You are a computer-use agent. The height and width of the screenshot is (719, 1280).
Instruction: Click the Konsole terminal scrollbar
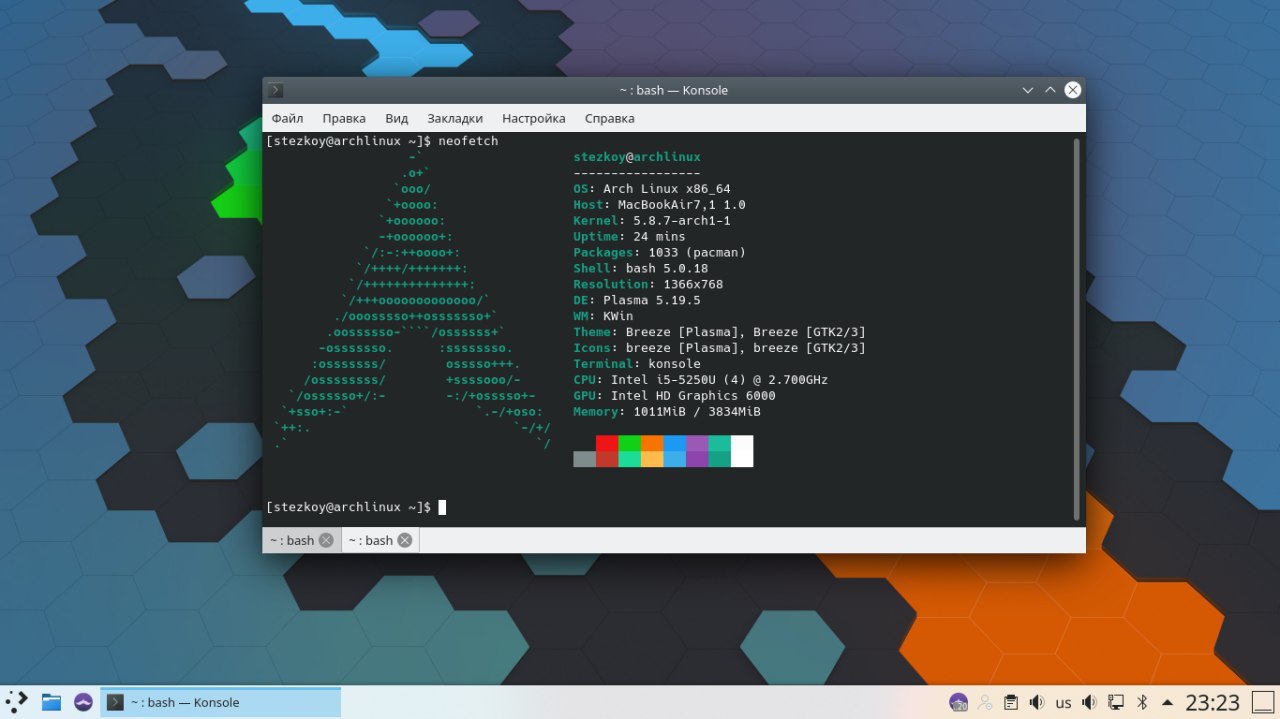pos(1077,329)
